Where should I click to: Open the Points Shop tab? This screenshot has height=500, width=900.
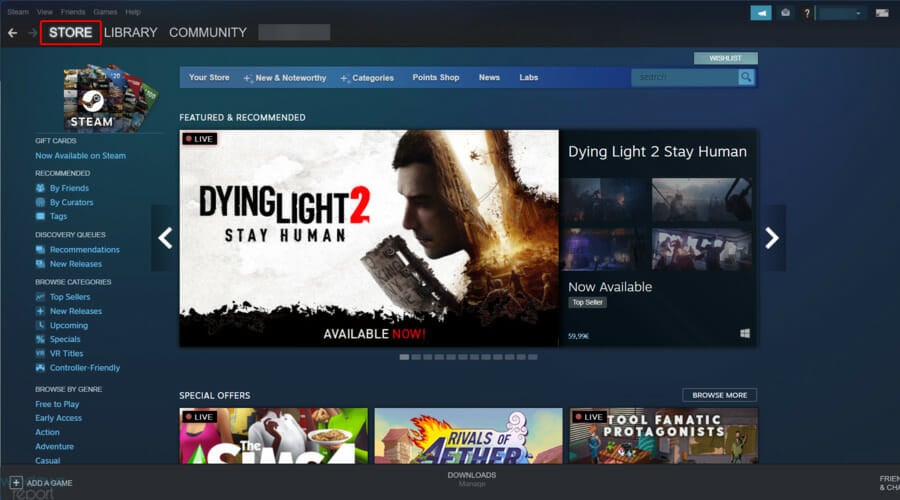pyautogui.click(x=436, y=77)
